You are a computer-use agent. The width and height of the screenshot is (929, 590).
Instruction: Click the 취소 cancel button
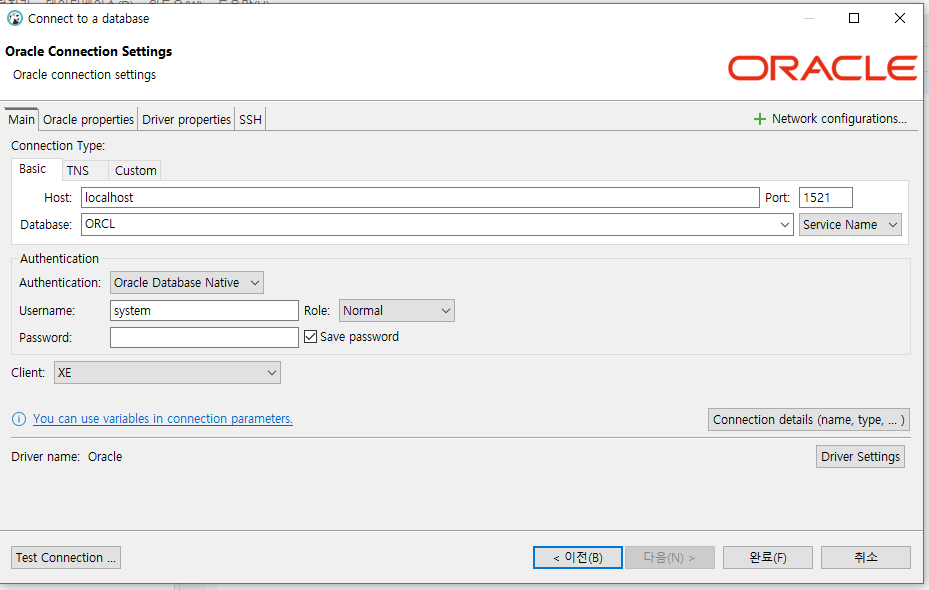pos(866,557)
